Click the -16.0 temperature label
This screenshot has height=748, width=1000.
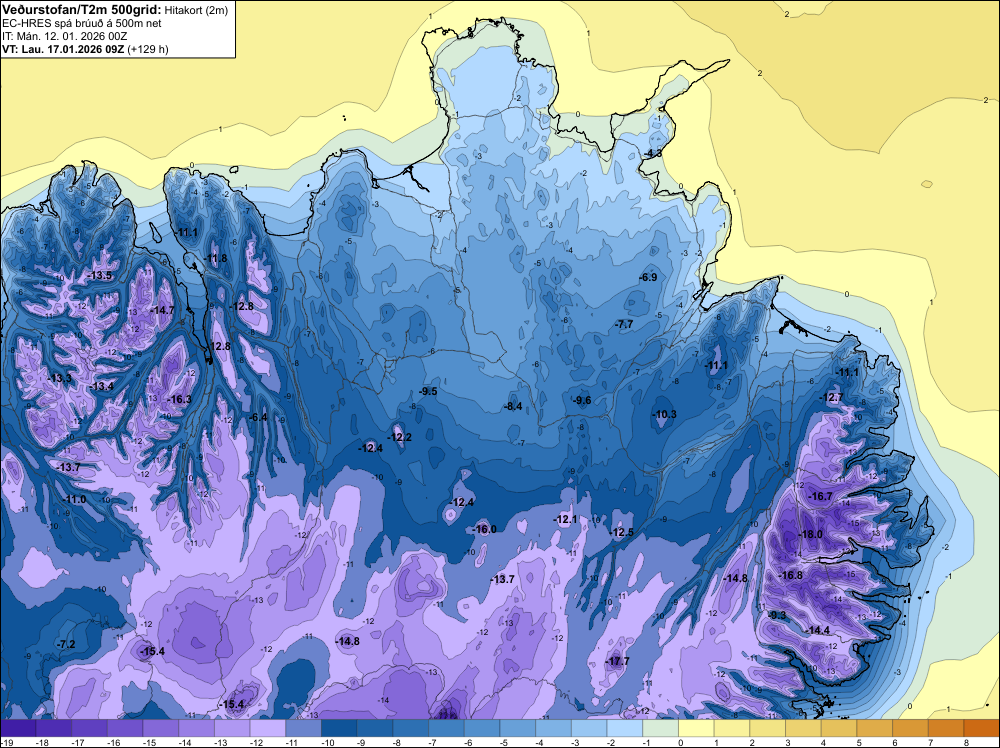click(x=484, y=529)
